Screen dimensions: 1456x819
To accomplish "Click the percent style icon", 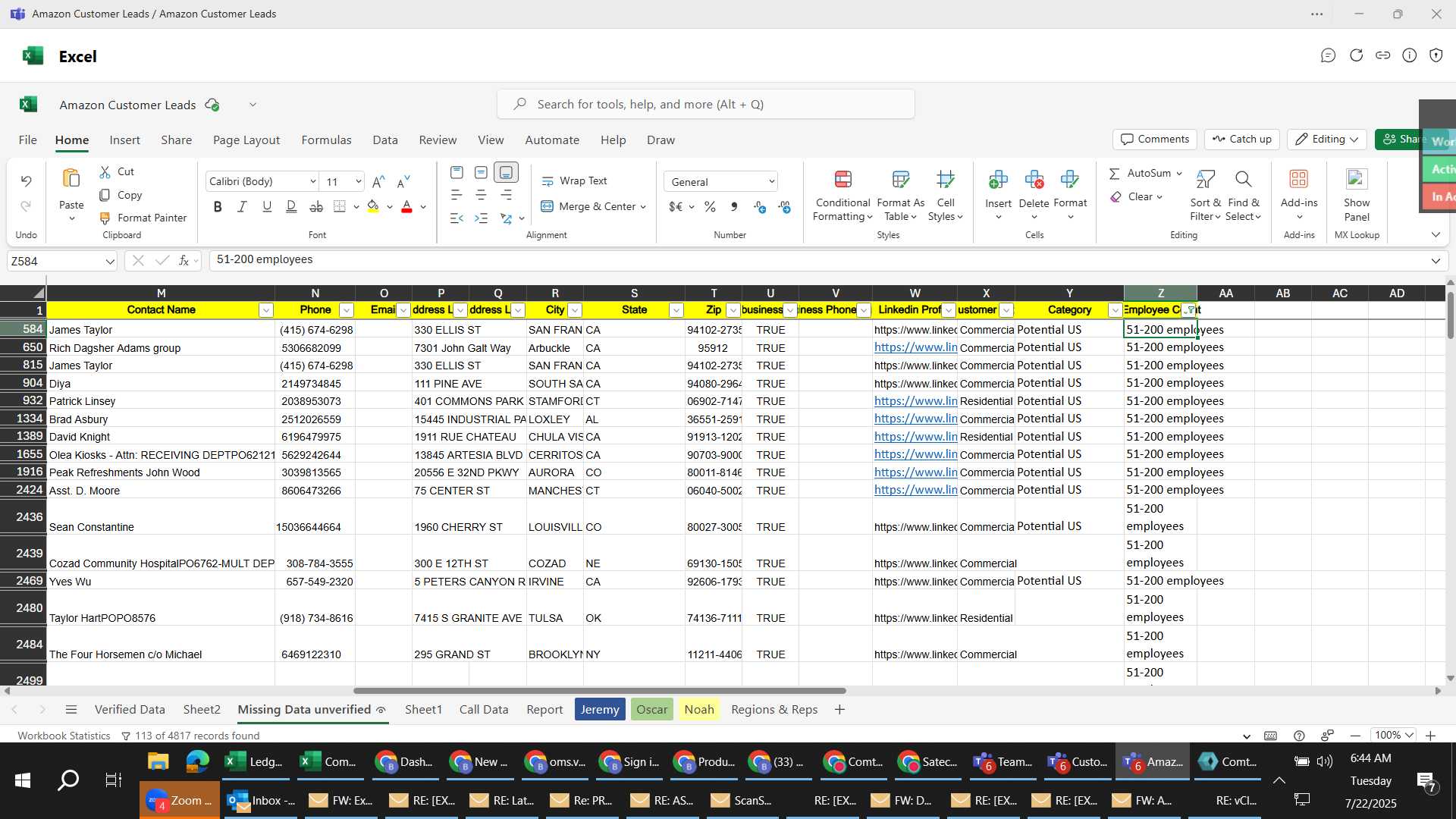I will click(x=710, y=206).
